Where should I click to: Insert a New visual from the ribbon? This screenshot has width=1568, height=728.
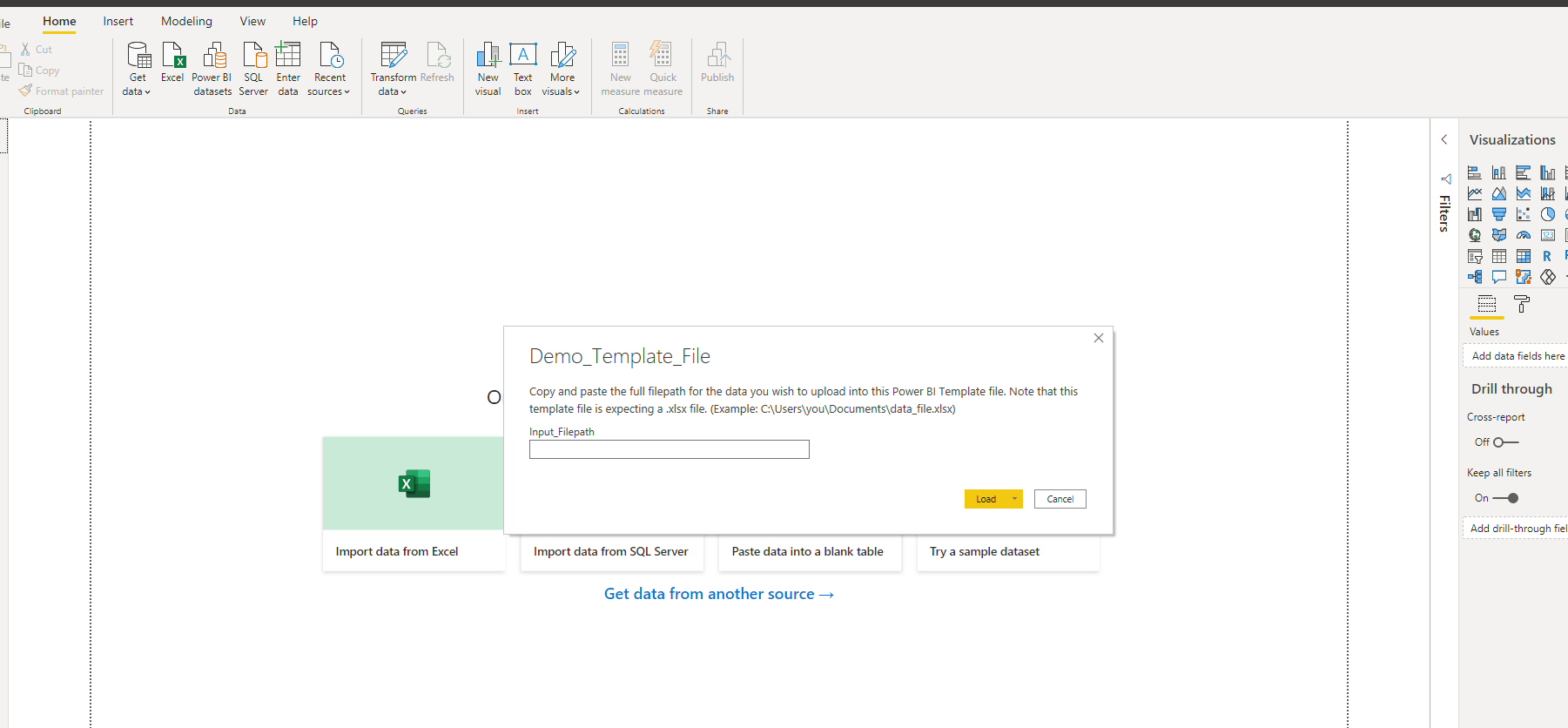click(x=488, y=68)
